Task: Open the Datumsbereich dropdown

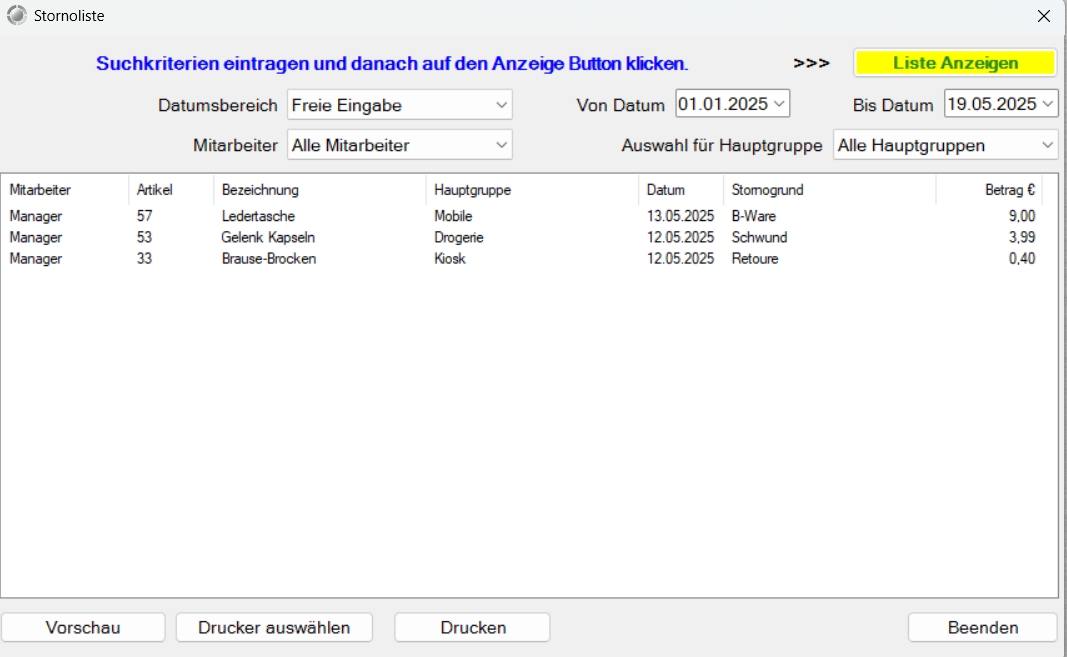Action: tap(400, 105)
